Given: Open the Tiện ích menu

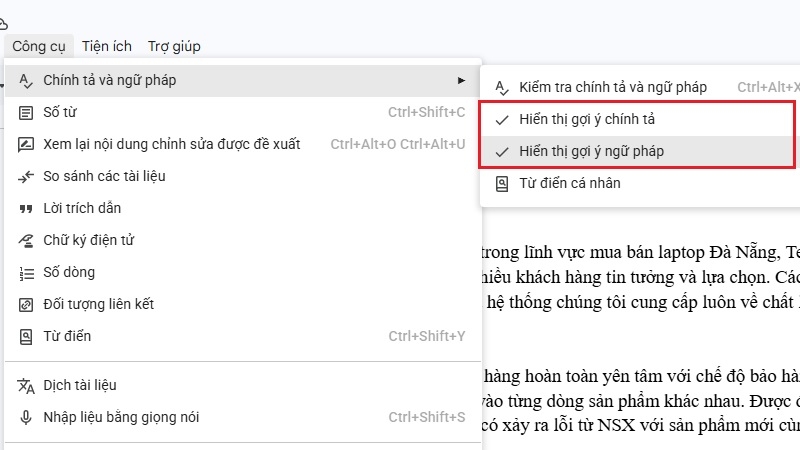Looking at the screenshot, I should click(x=107, y=46).
